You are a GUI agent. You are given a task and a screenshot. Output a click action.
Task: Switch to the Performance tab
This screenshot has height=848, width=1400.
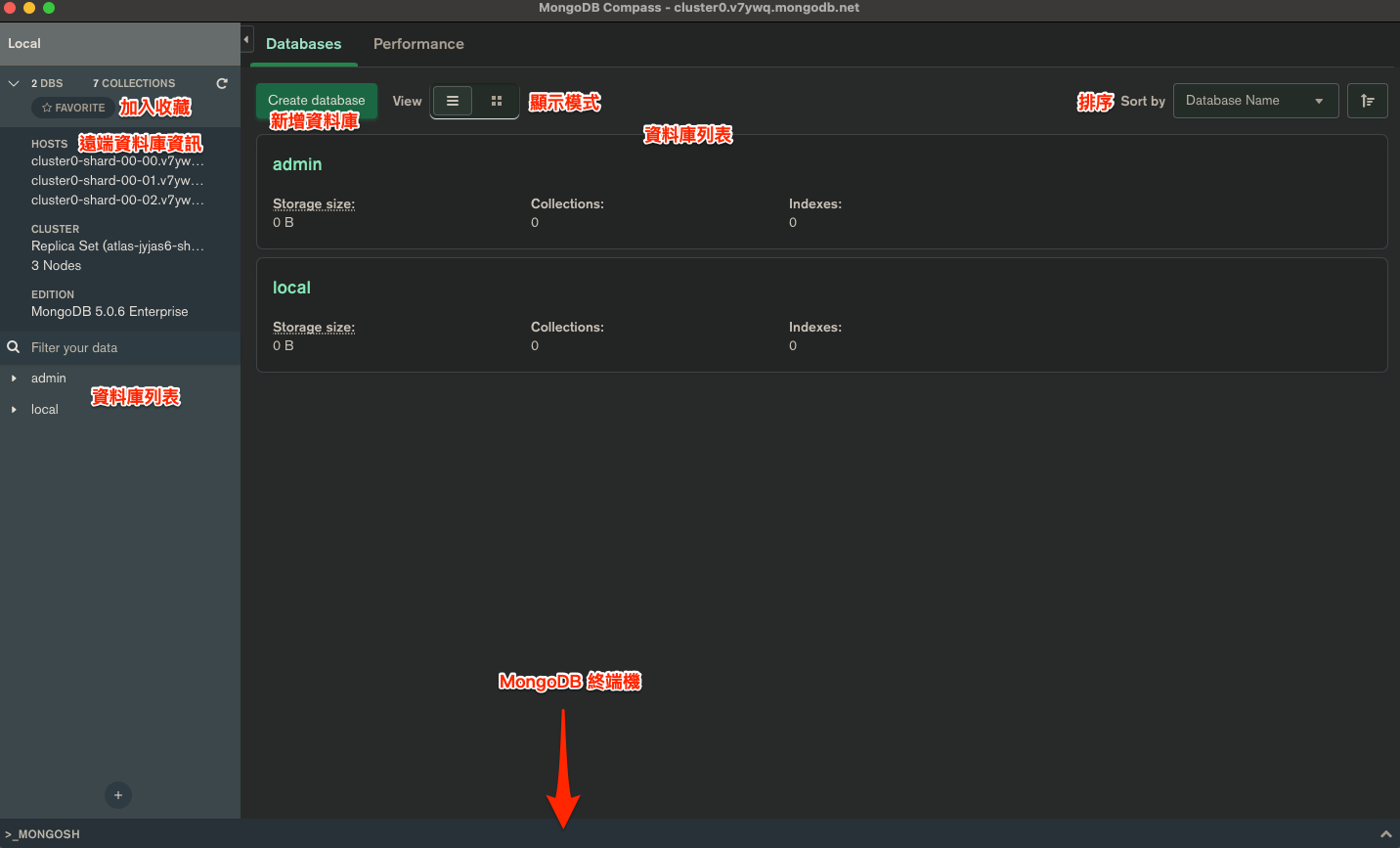click(418, 44)
